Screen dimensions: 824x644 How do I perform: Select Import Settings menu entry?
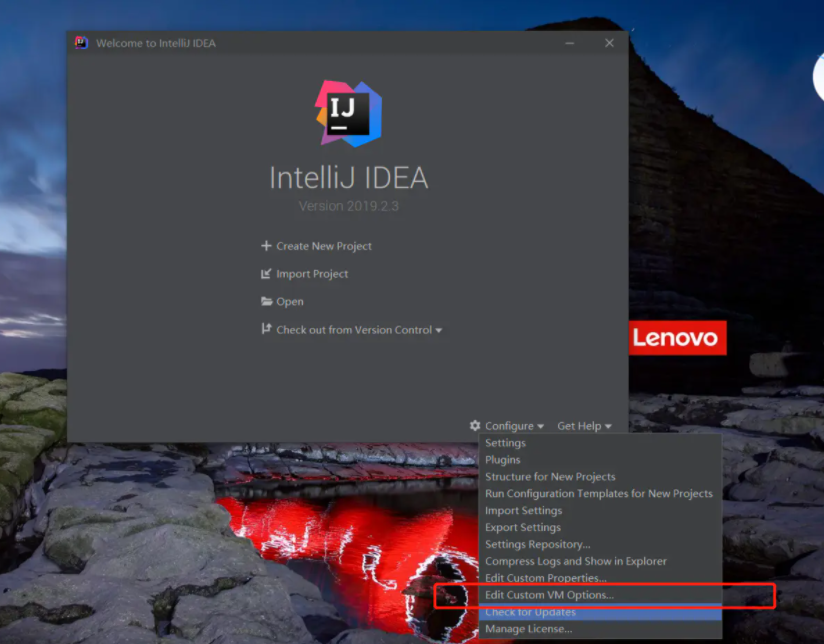[600, 510]
